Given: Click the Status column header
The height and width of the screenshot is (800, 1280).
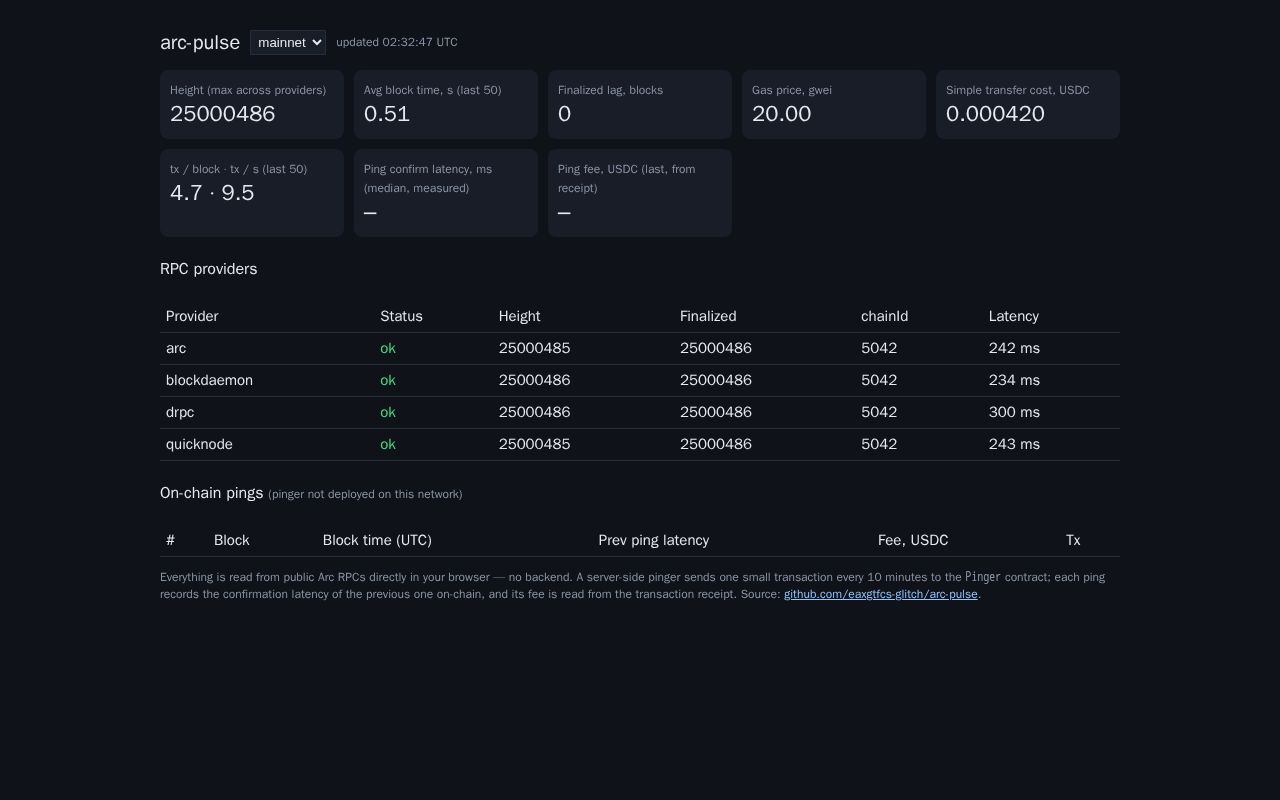Looking at the screenshot, I should pyautogui.click(x=401, y=316).
